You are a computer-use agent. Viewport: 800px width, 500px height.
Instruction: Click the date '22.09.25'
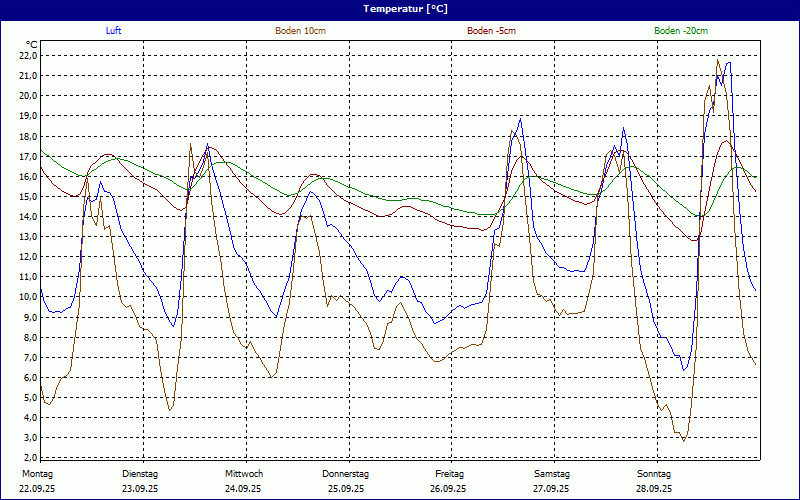tap(37, 489)
